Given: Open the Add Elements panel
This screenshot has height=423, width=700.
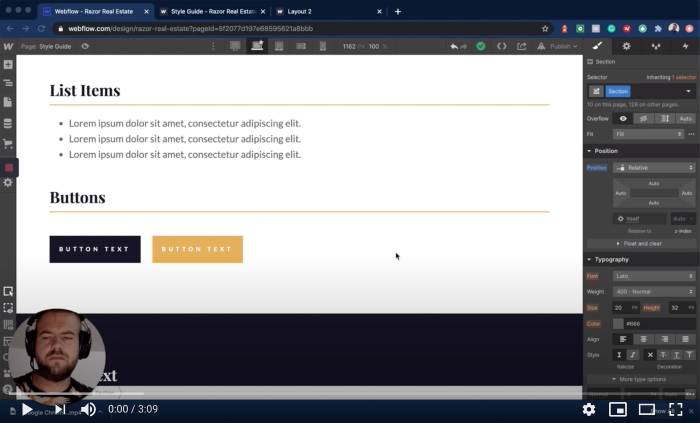Looking at the screenshot, I should [x=8, y=65].
